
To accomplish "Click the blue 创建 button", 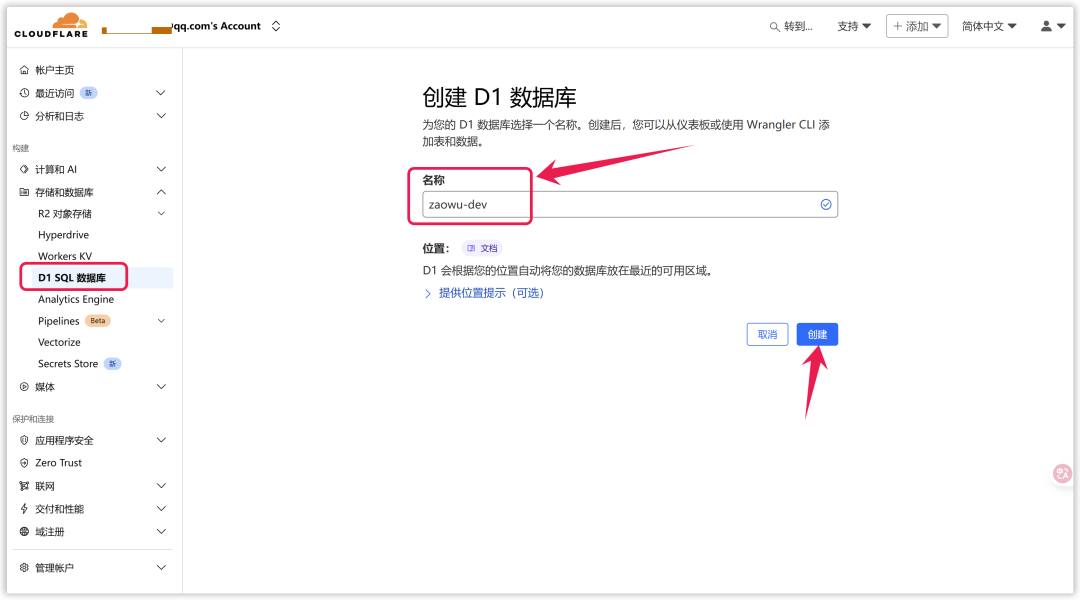I will click(817, 335).
